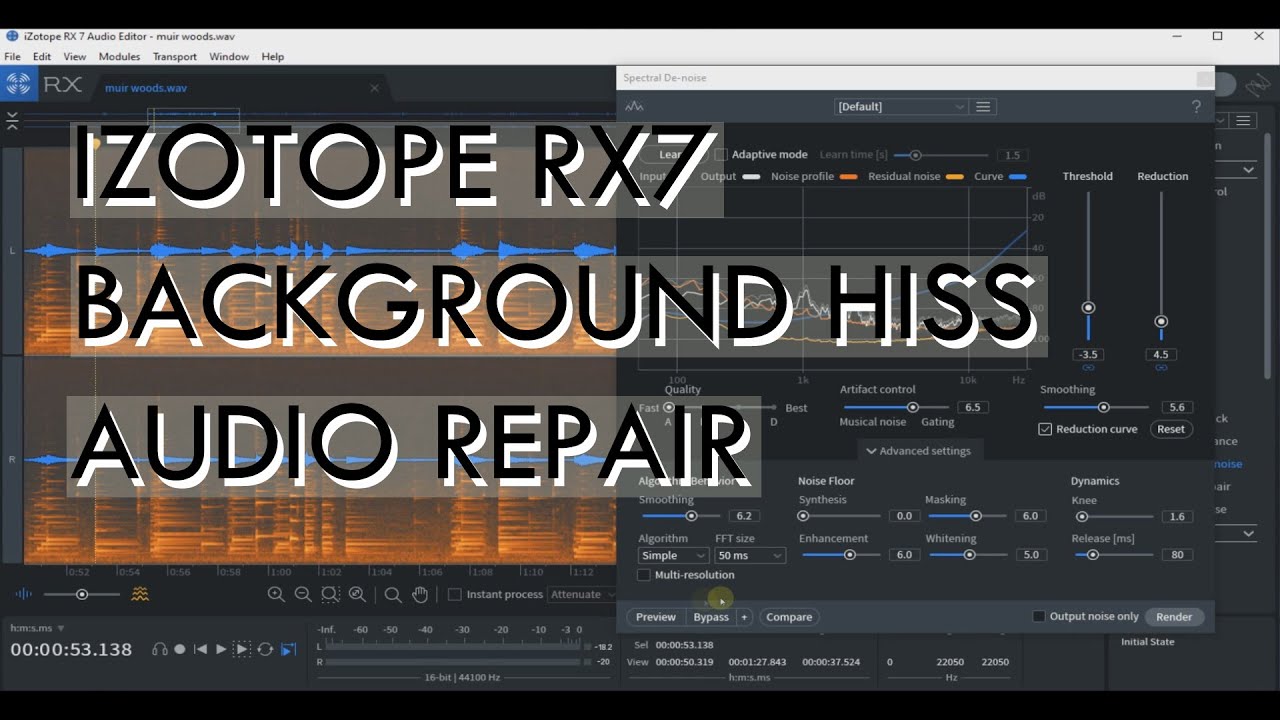Open the Transport menu

pyautogui.click(x=175, y=57)
